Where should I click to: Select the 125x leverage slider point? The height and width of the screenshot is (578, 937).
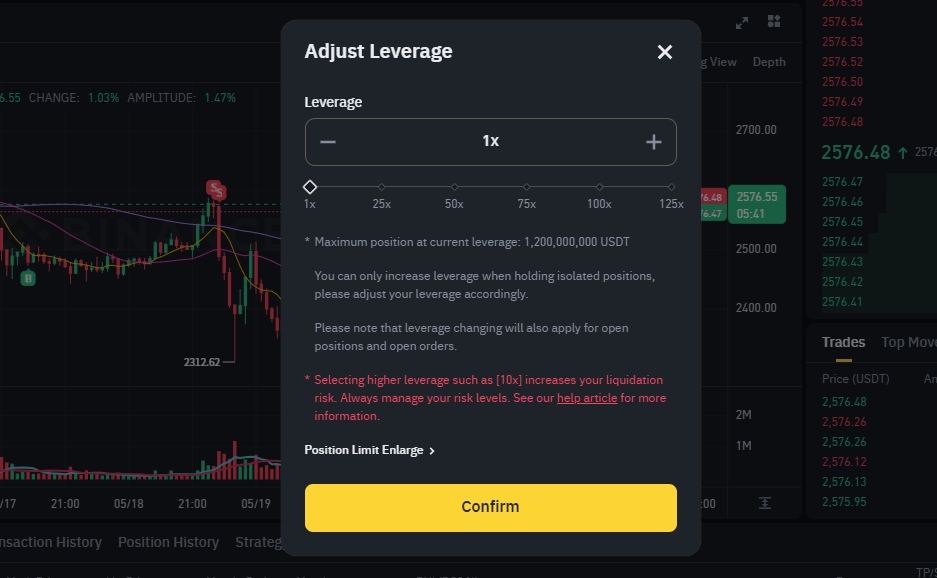[672, 187]
